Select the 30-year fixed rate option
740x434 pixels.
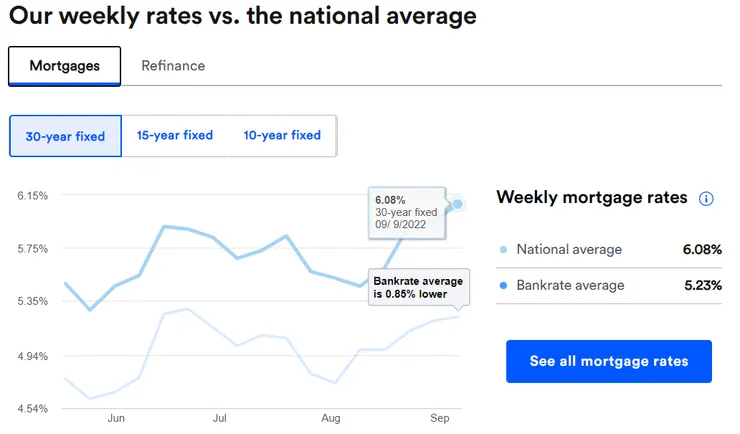(65, 136)
